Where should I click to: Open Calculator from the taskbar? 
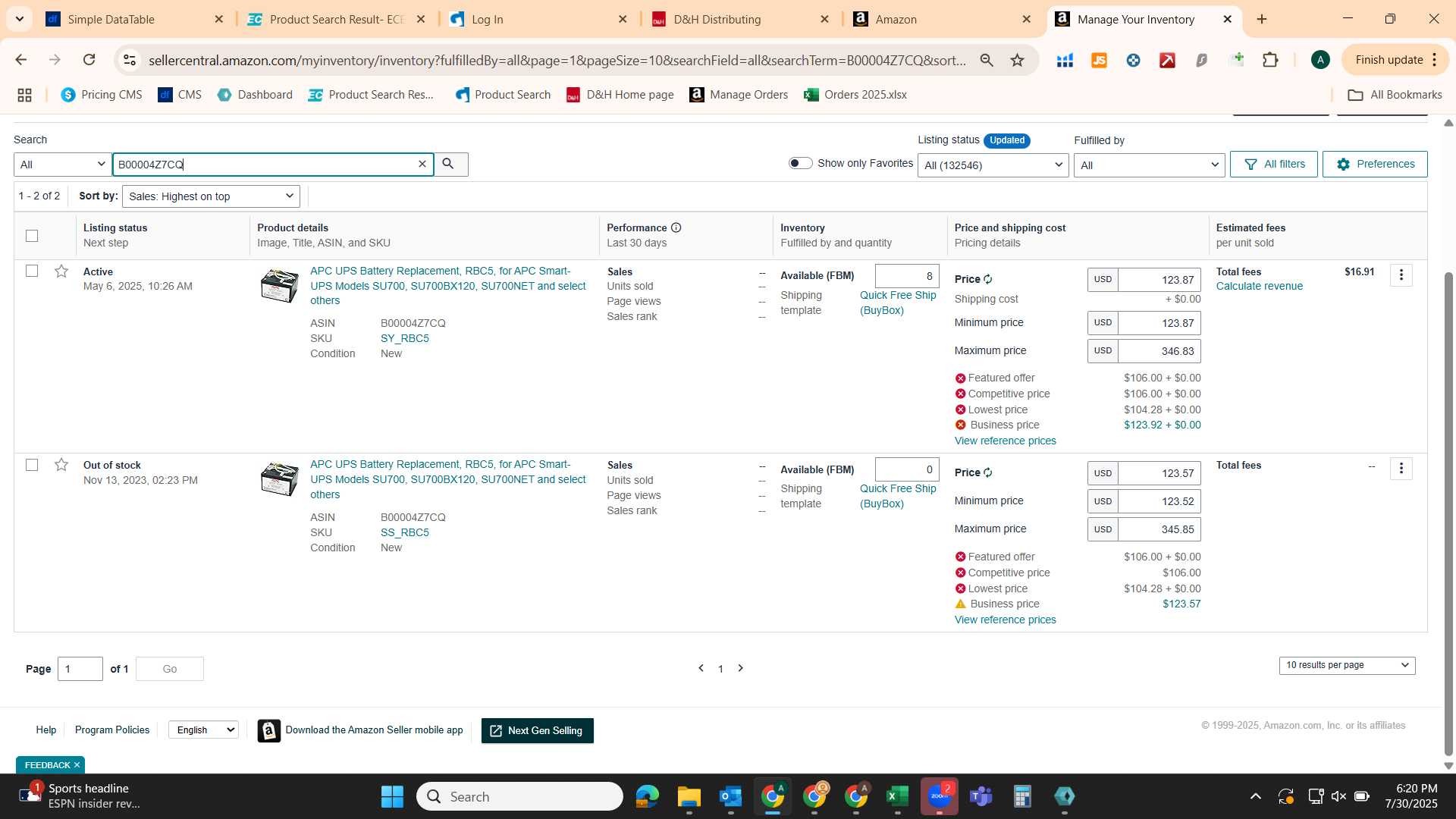point(1022,796)
